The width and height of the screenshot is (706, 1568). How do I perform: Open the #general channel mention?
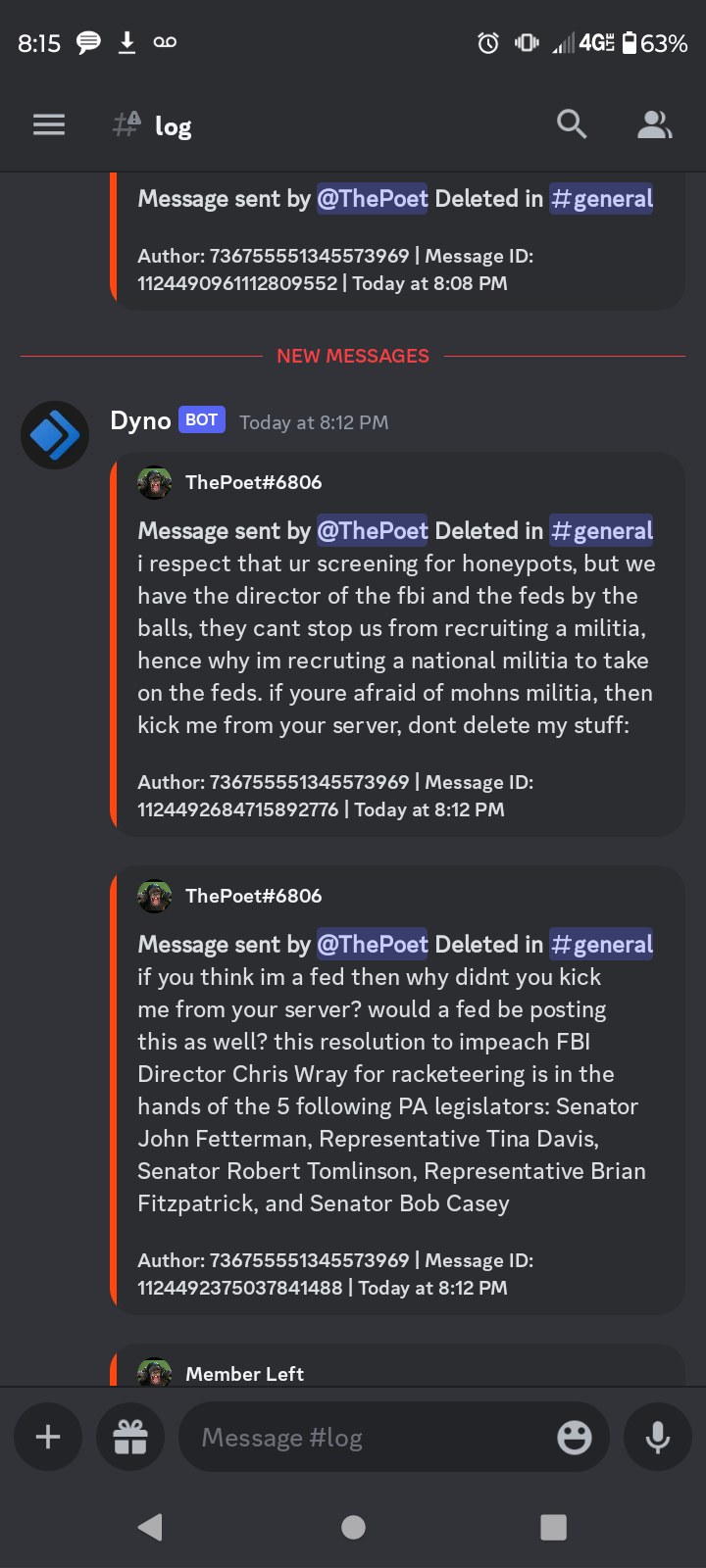(x=601, y=529)
